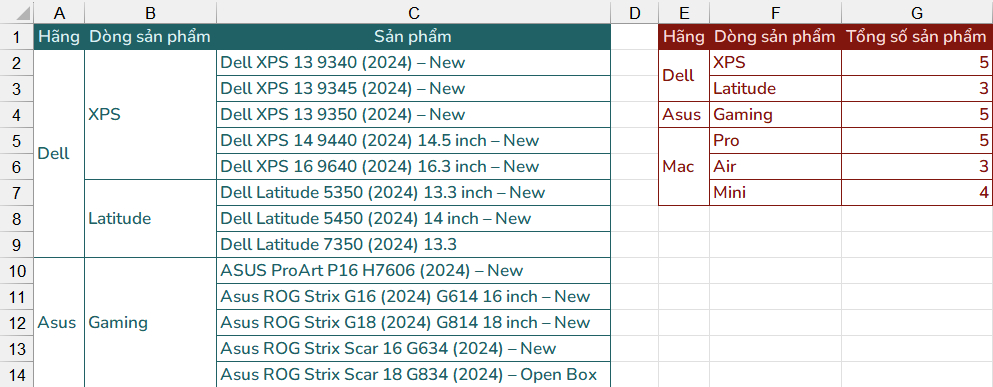The height and width of the screenshot is (387, 993).
Task: Select the merged "Latitude" cell in column B
Action: point(150,219)
